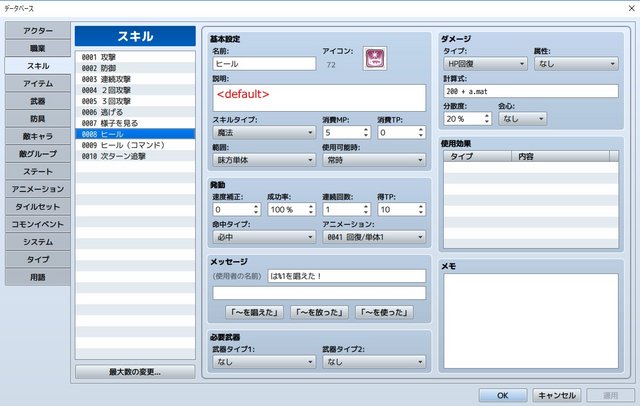Open the コモンイベント tab

coord(38,224)
